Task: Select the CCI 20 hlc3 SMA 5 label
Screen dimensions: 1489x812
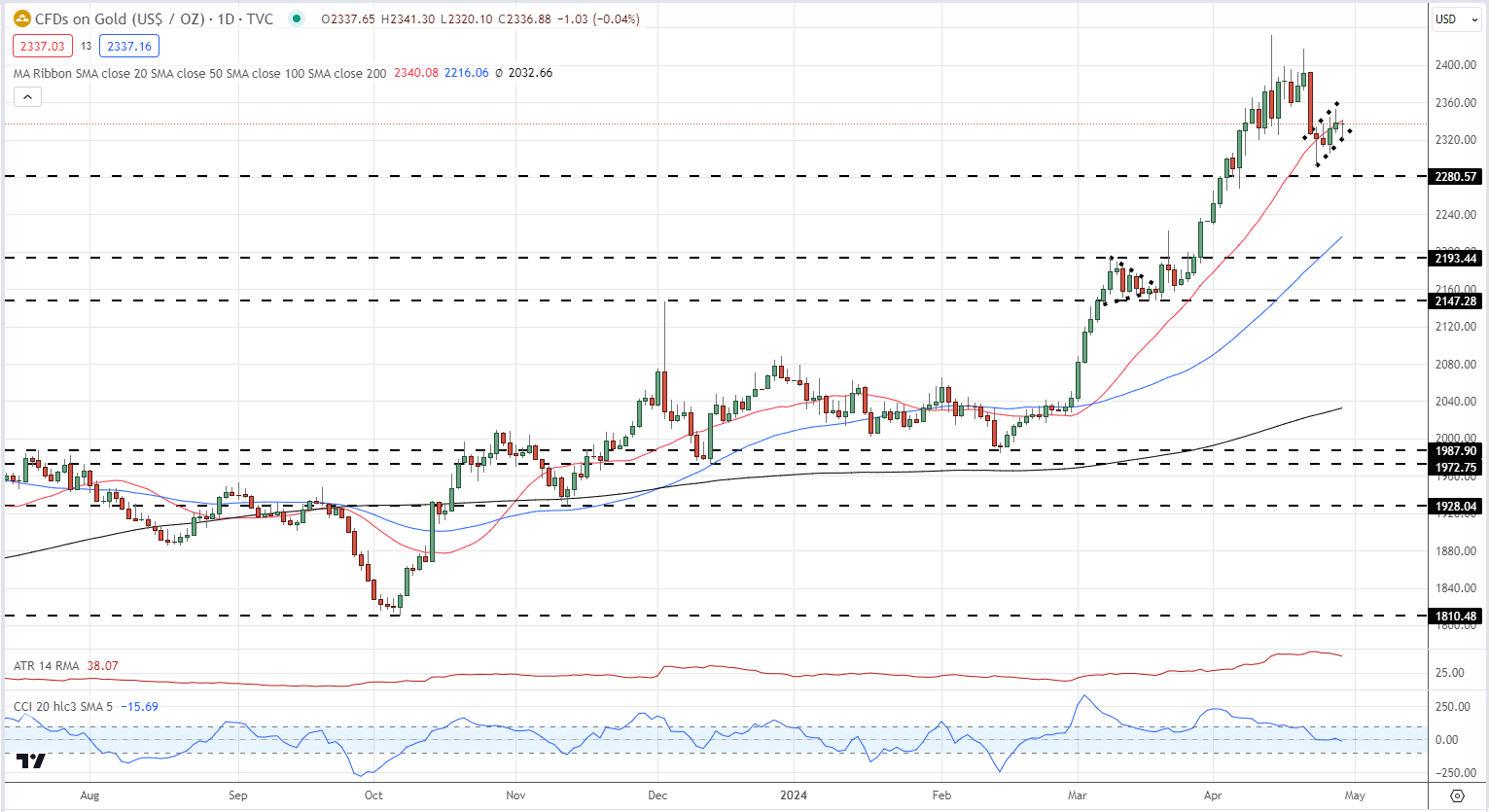Action: pyautogui.click(x=63, y=707)
